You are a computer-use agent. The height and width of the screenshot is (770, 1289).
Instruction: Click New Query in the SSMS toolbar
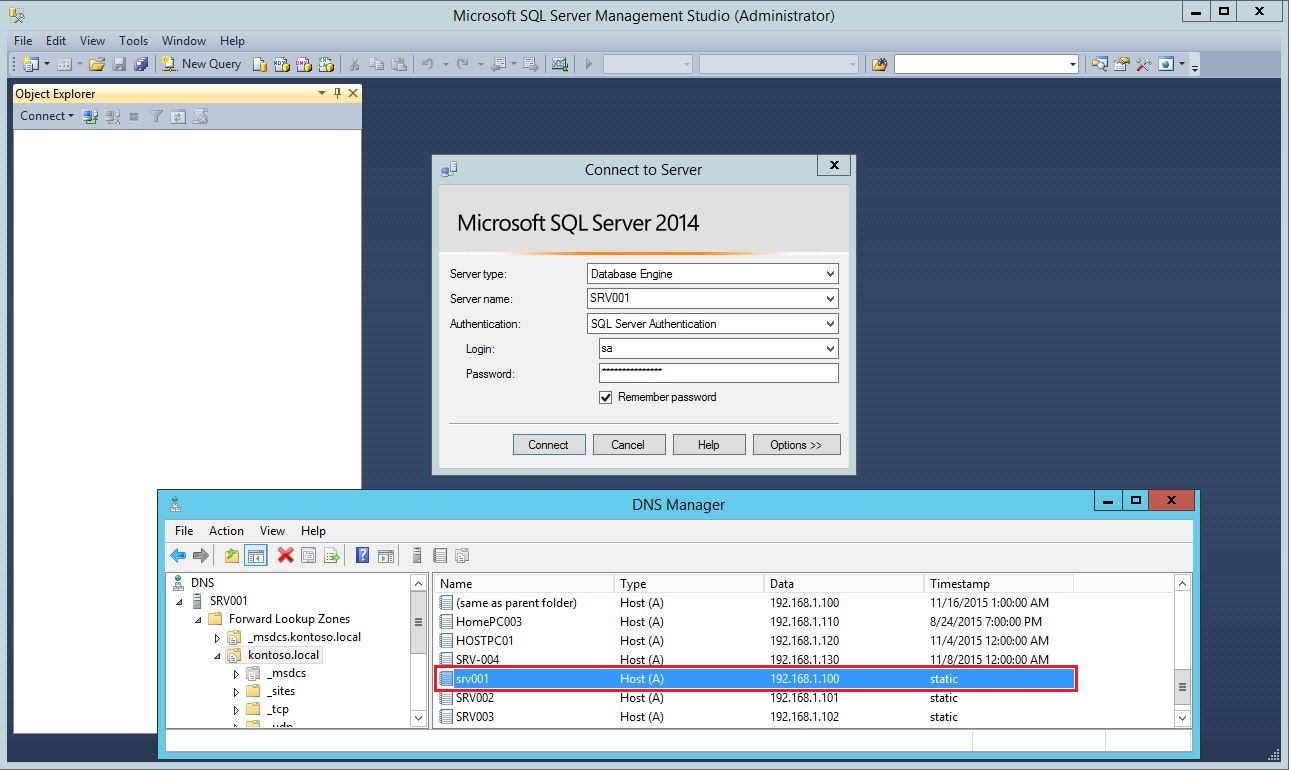[x=202, y=64]
